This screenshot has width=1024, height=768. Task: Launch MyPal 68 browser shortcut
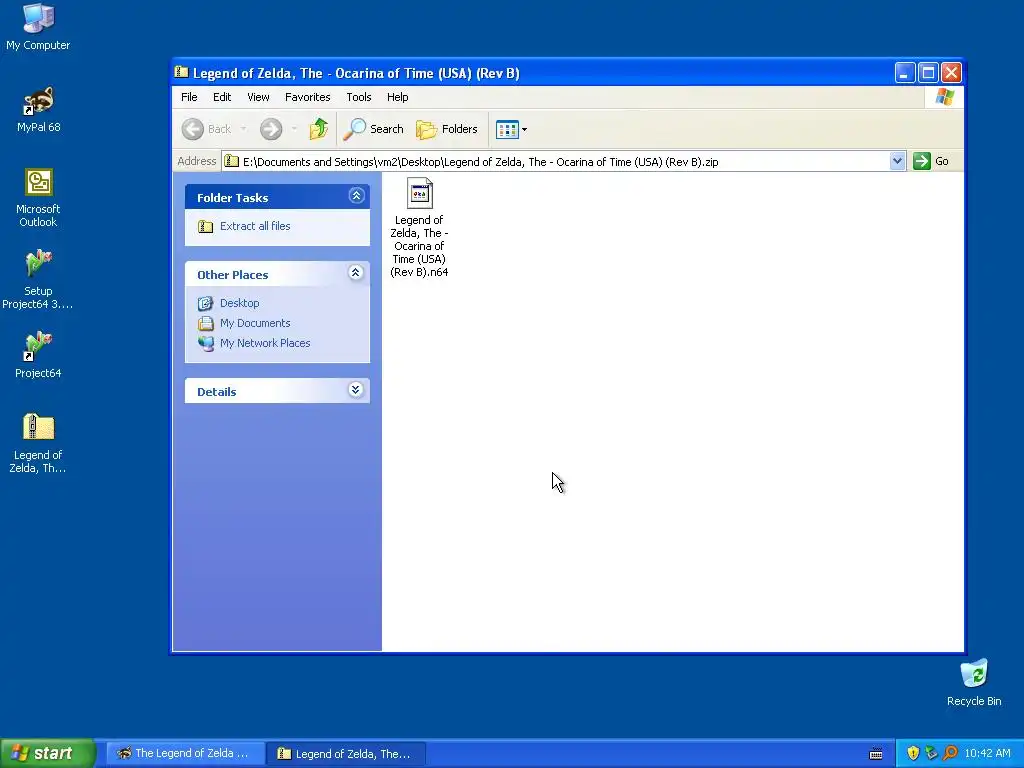pos(38,109)
